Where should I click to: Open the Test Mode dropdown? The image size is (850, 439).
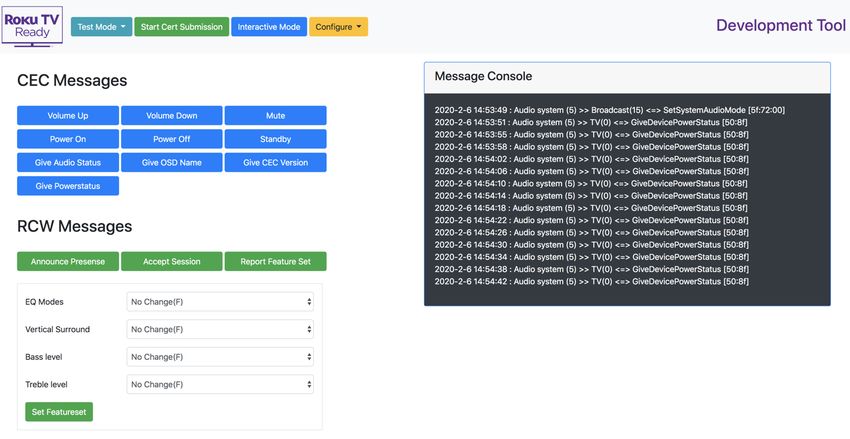coord(101,27)
